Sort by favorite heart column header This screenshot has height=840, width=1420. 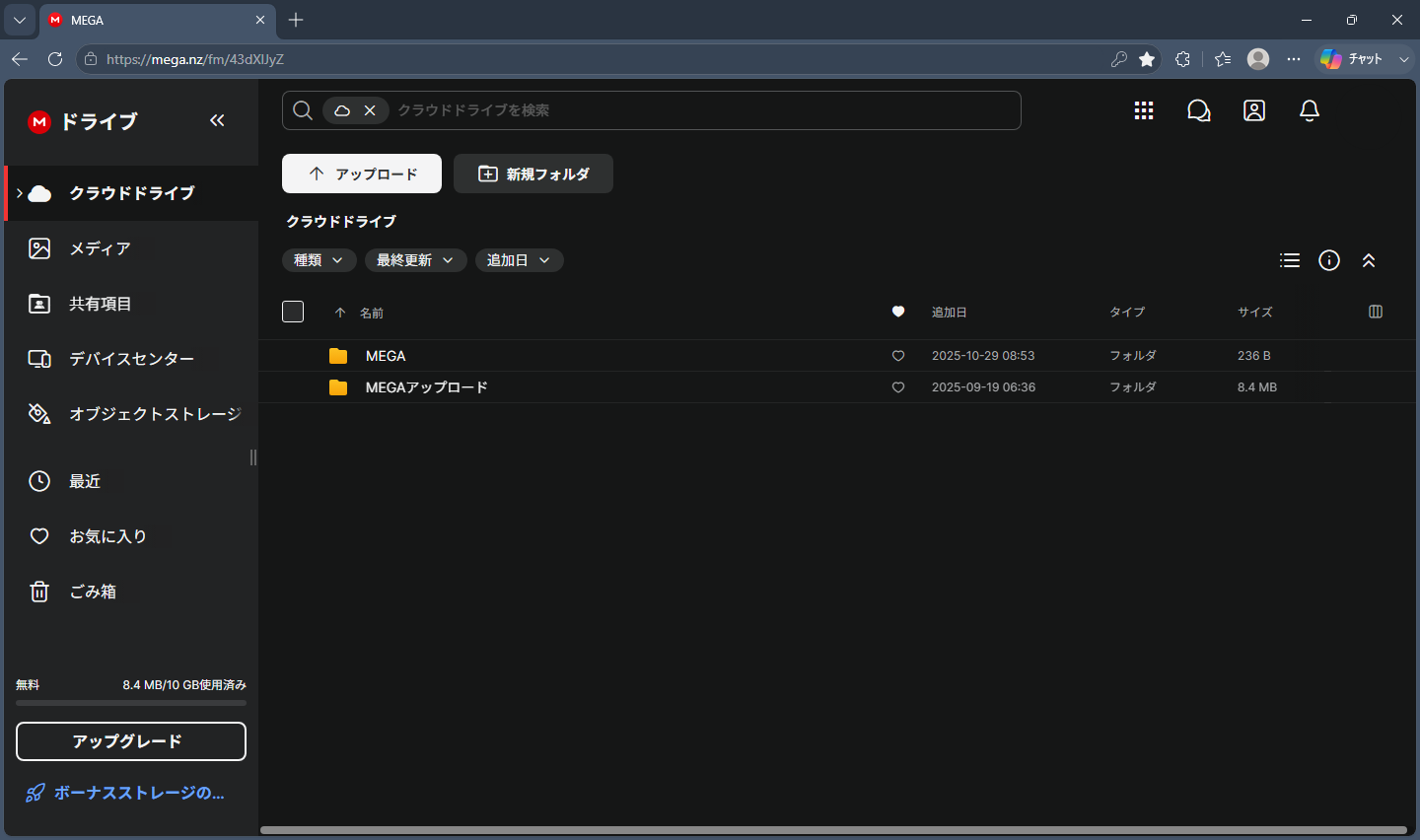point(898,312)
